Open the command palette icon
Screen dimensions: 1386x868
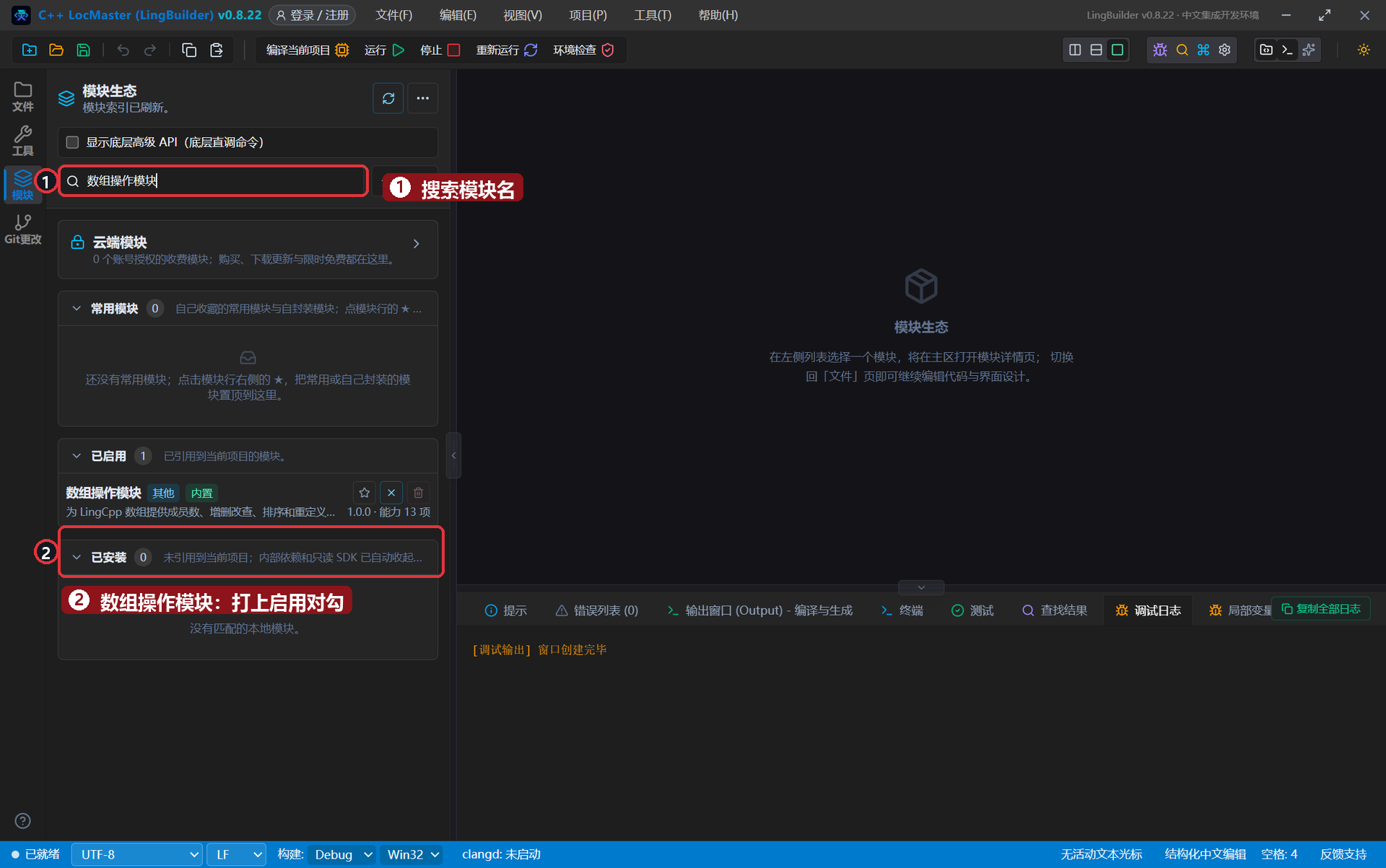coord(1203,50)
